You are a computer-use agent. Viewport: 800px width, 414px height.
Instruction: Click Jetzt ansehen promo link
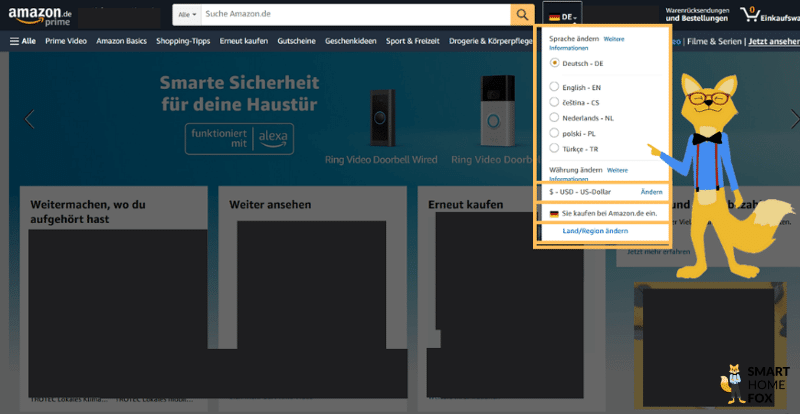point(773,42)
